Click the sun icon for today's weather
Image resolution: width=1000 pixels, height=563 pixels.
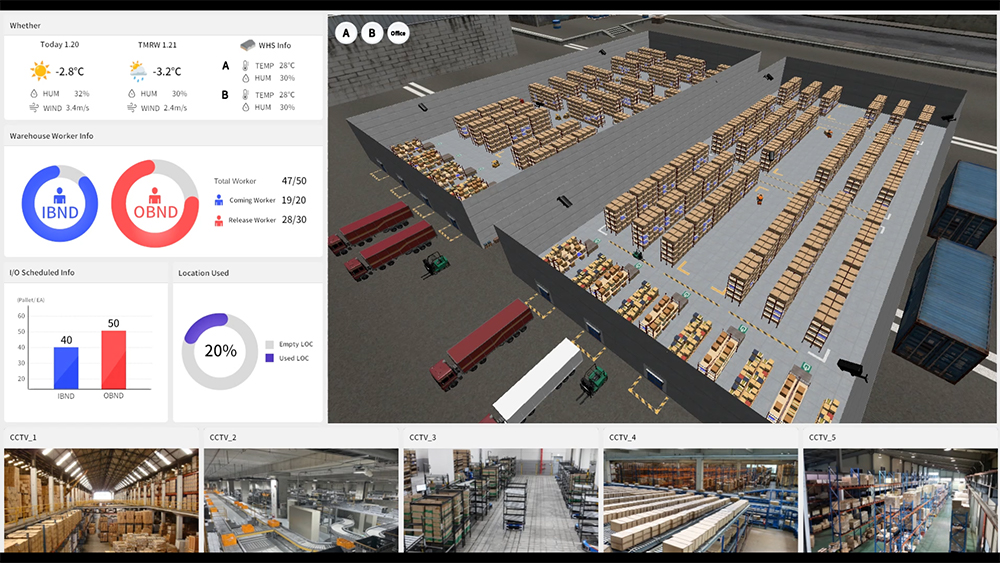[x=40, y=71]
